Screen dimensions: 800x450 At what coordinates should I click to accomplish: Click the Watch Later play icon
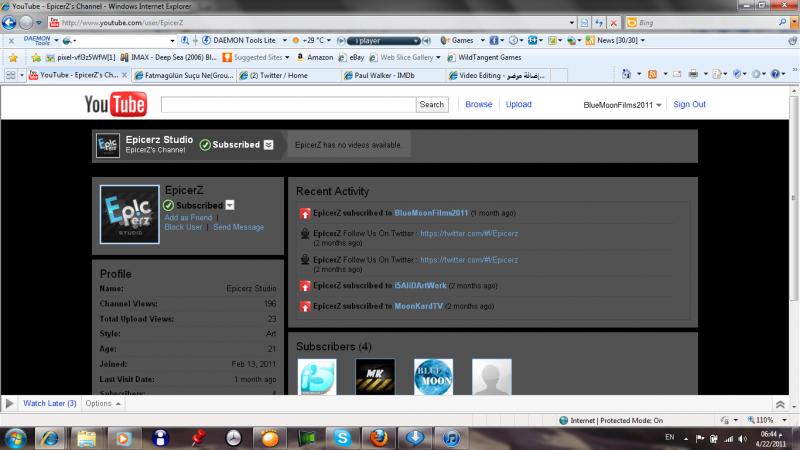coord(9,404)
